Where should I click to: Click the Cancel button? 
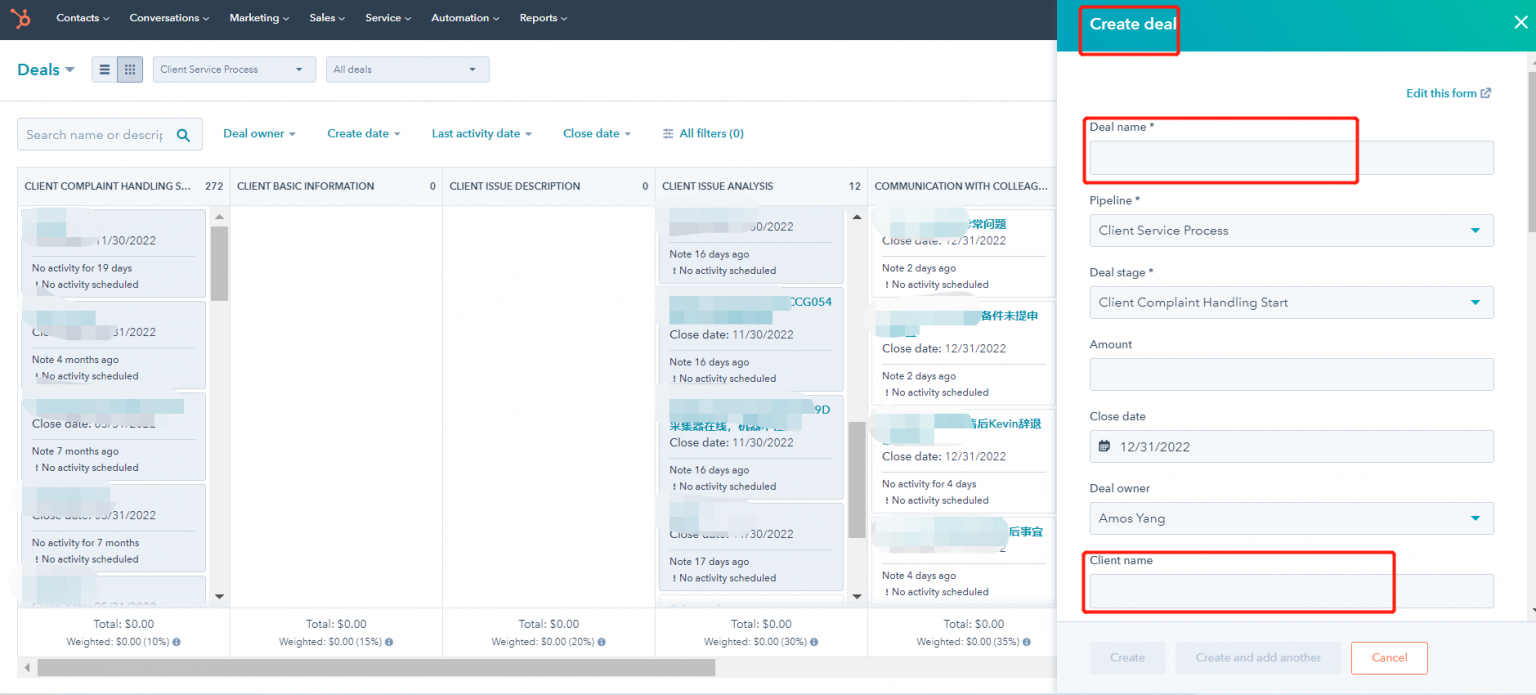point(1389,657)
